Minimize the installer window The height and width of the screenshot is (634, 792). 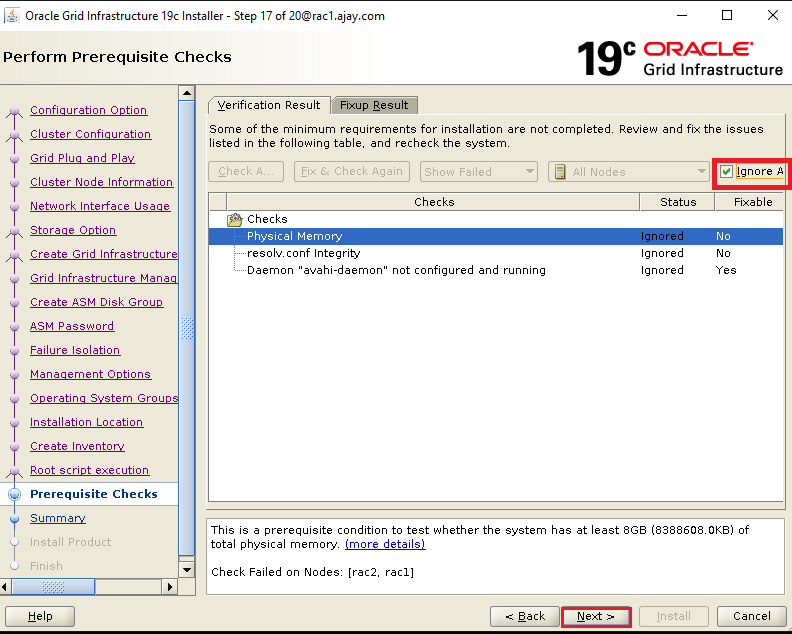(x=682, y=15)
